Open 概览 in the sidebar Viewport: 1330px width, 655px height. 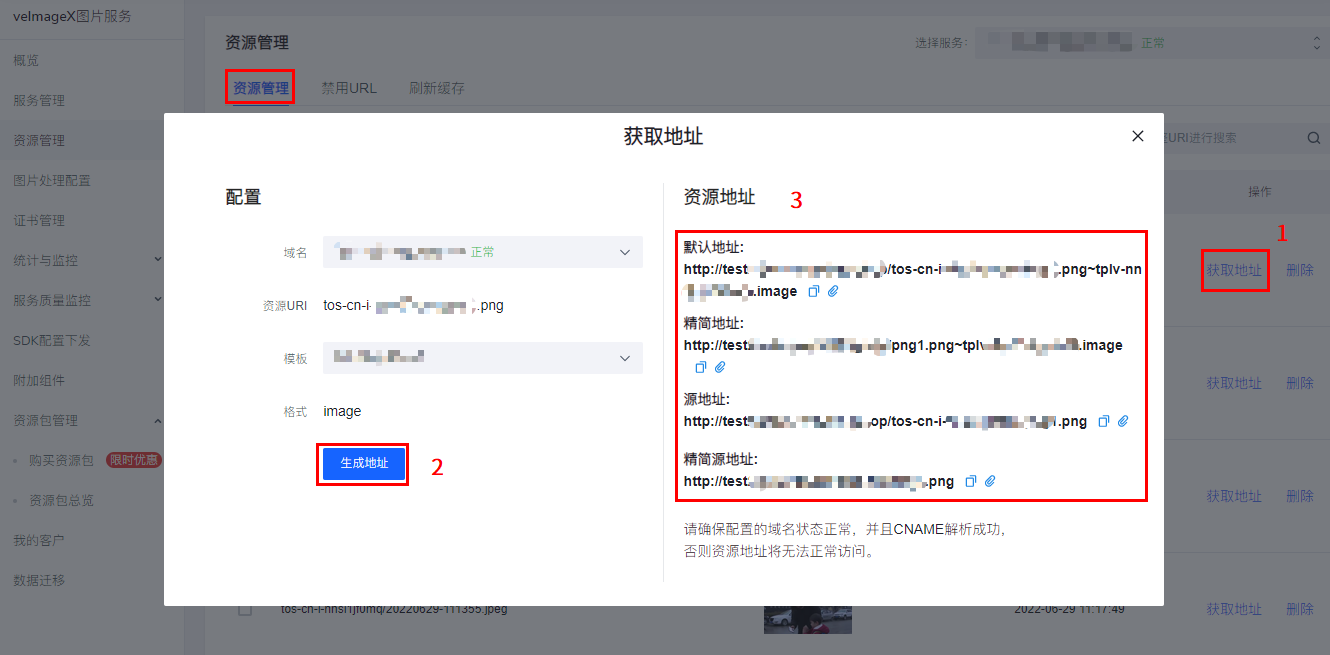click(x=26, y=60)
